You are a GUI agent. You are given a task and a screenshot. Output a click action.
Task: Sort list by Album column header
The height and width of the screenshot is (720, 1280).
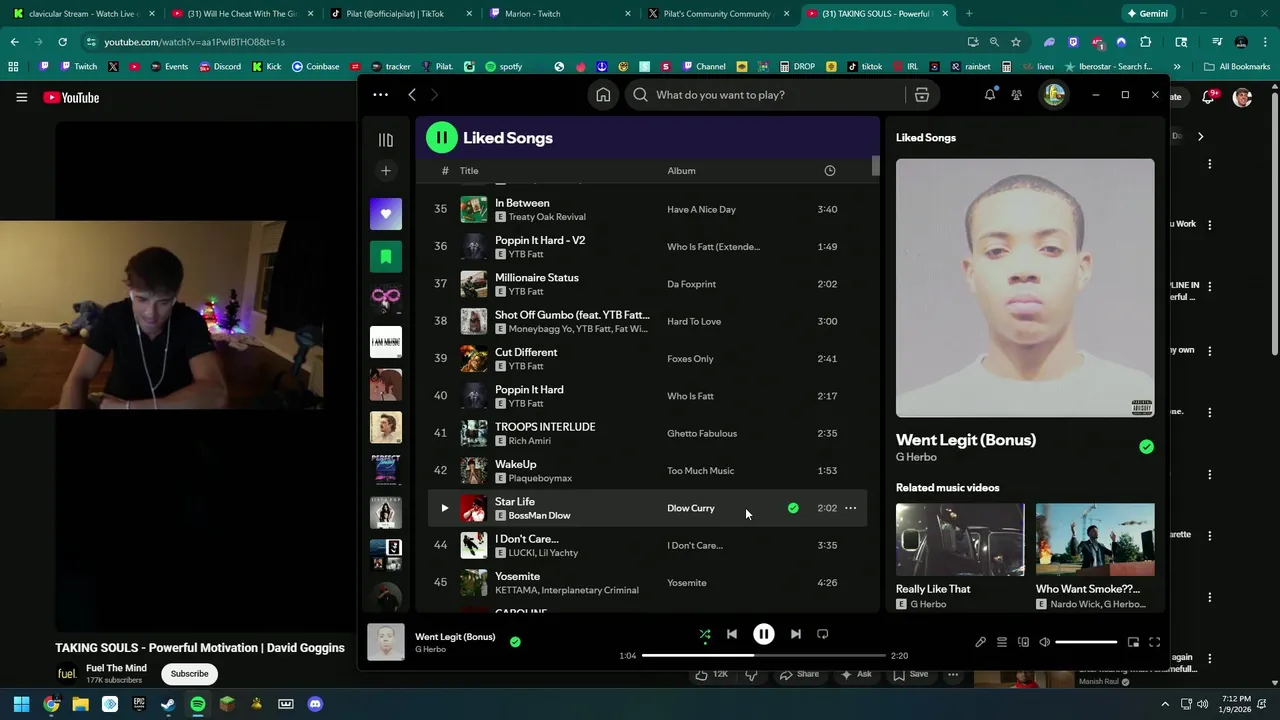681,171
